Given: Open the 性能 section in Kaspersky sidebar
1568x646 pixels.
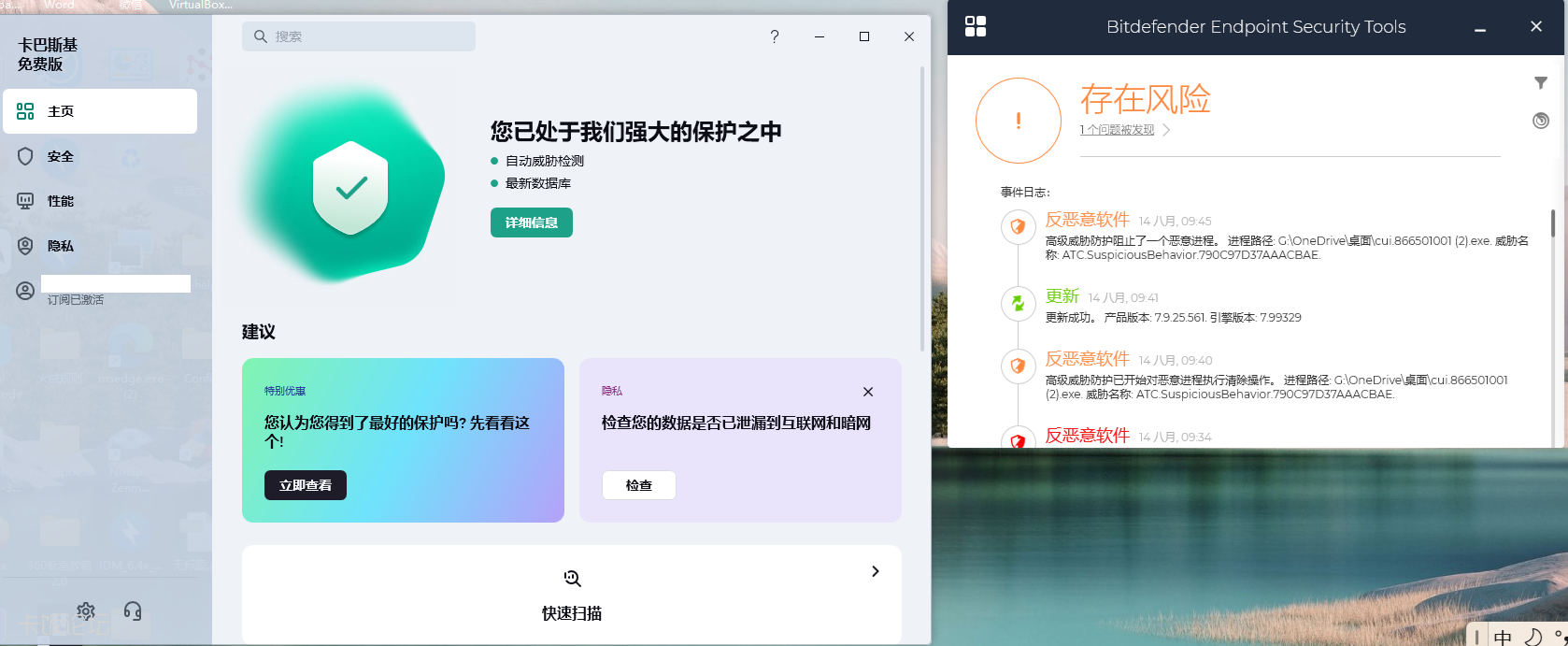Looking at the screenshot, I should point(100,201).
